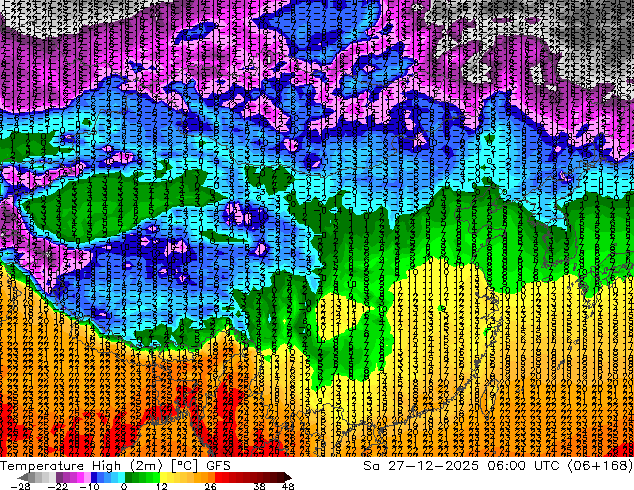
Task: Click the '38' legend scale value
Action: click(259, 486)
